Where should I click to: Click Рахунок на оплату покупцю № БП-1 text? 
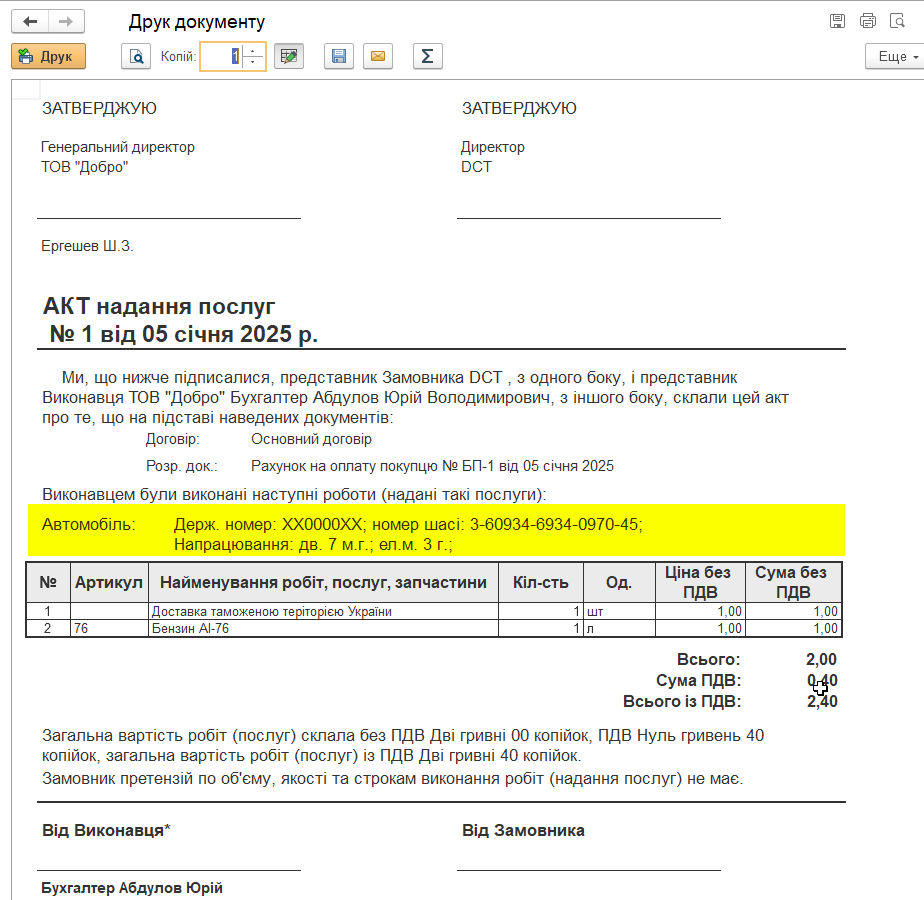432,466
